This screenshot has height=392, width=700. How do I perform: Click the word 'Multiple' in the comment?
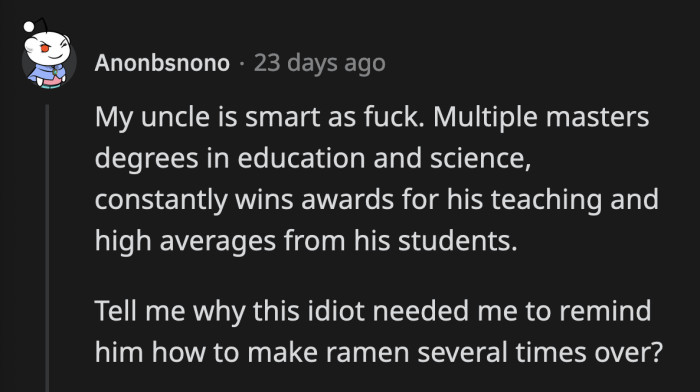[x=485, y=118]
